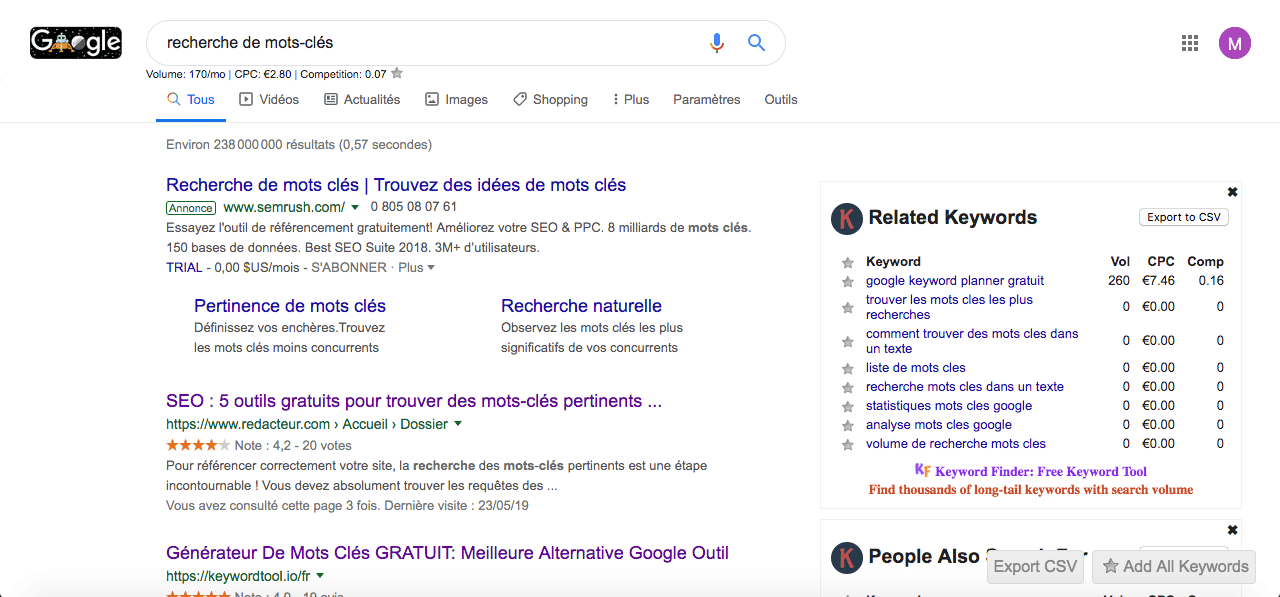
Task: Click the 'Volume: 170/mo' text
Action: coord(186,74)
